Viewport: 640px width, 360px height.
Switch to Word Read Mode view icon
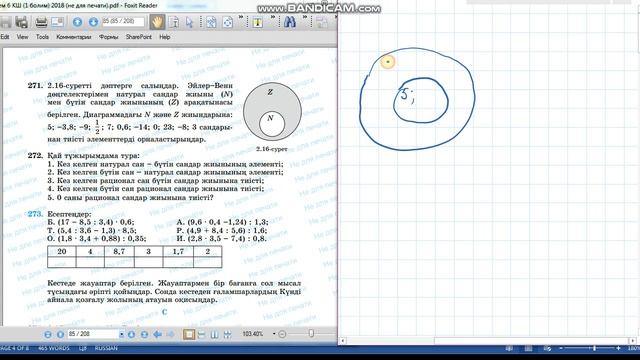(x=509, y=348)
